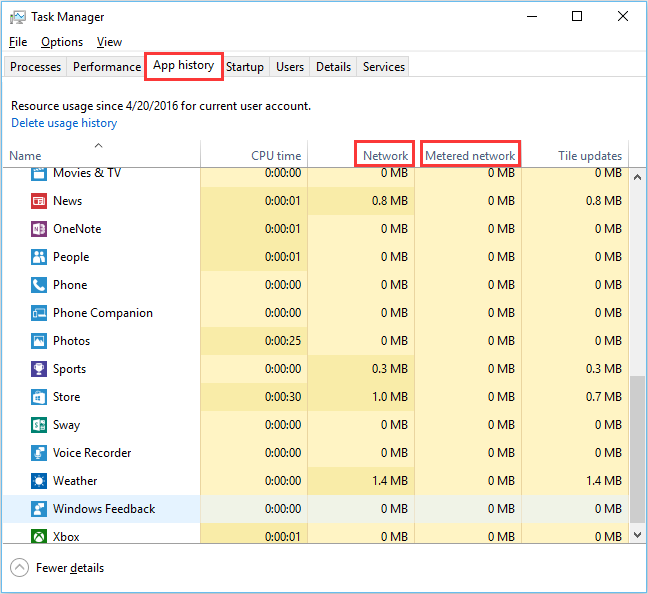Sort by Tile updates column header

coord(575,154)
